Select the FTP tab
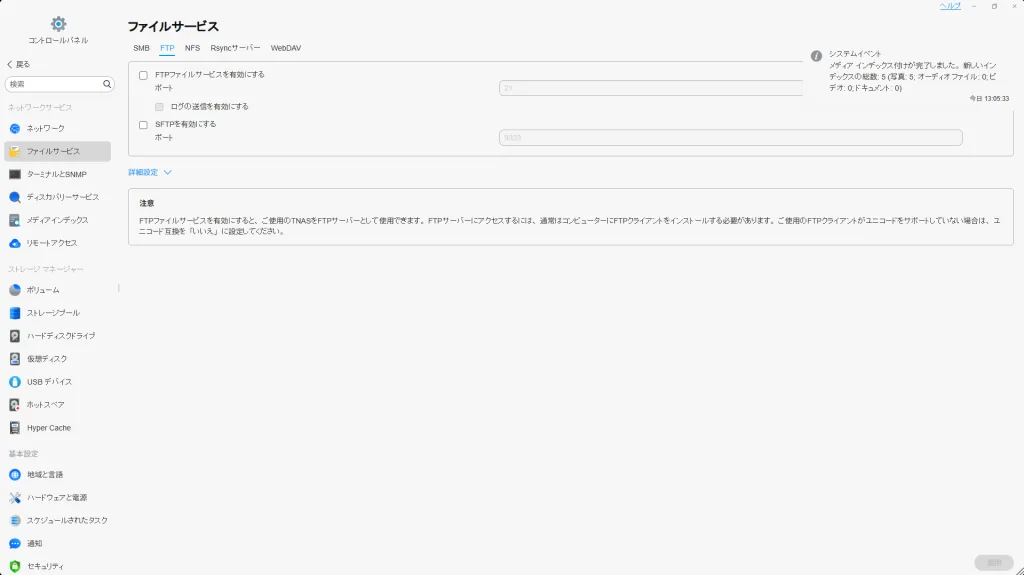The image size is (1024, 575). pyautogui.click(x=167, y=48)
